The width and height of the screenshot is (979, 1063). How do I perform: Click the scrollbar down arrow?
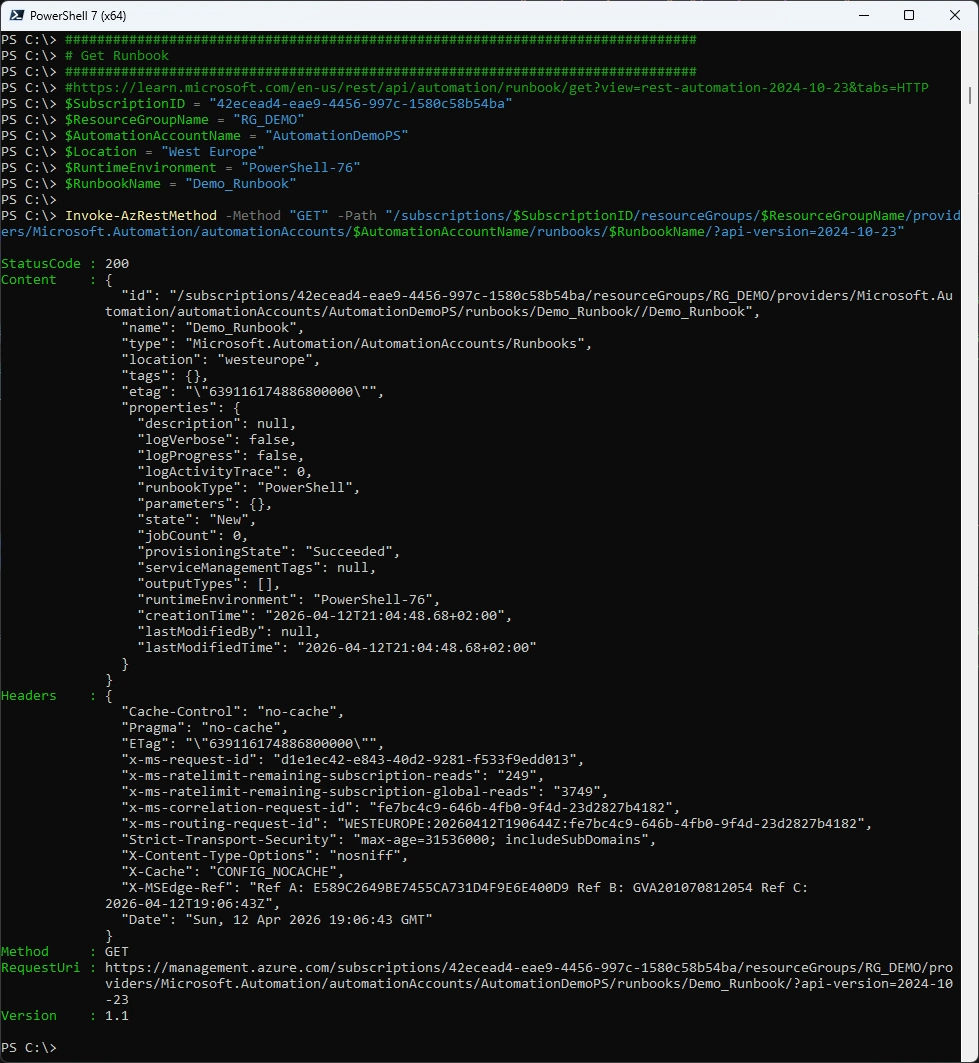click(x=971, y=1052)
